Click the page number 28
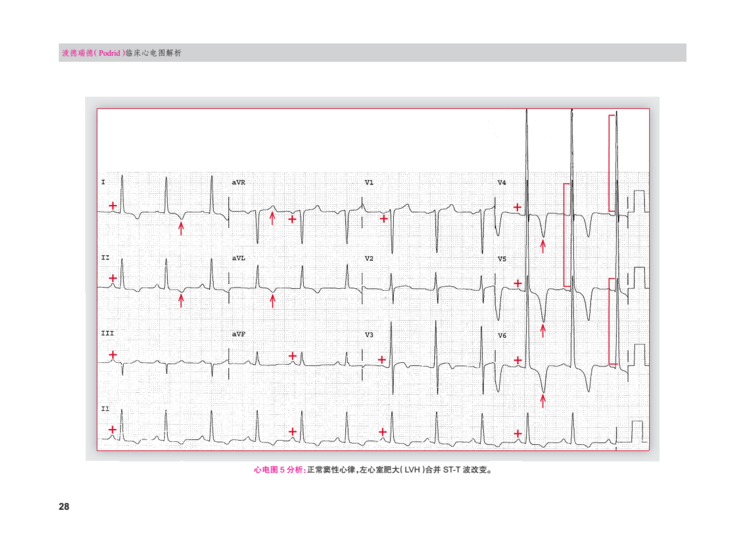The width and height of the screenshot is (730, 552). (x=64, y=508)
